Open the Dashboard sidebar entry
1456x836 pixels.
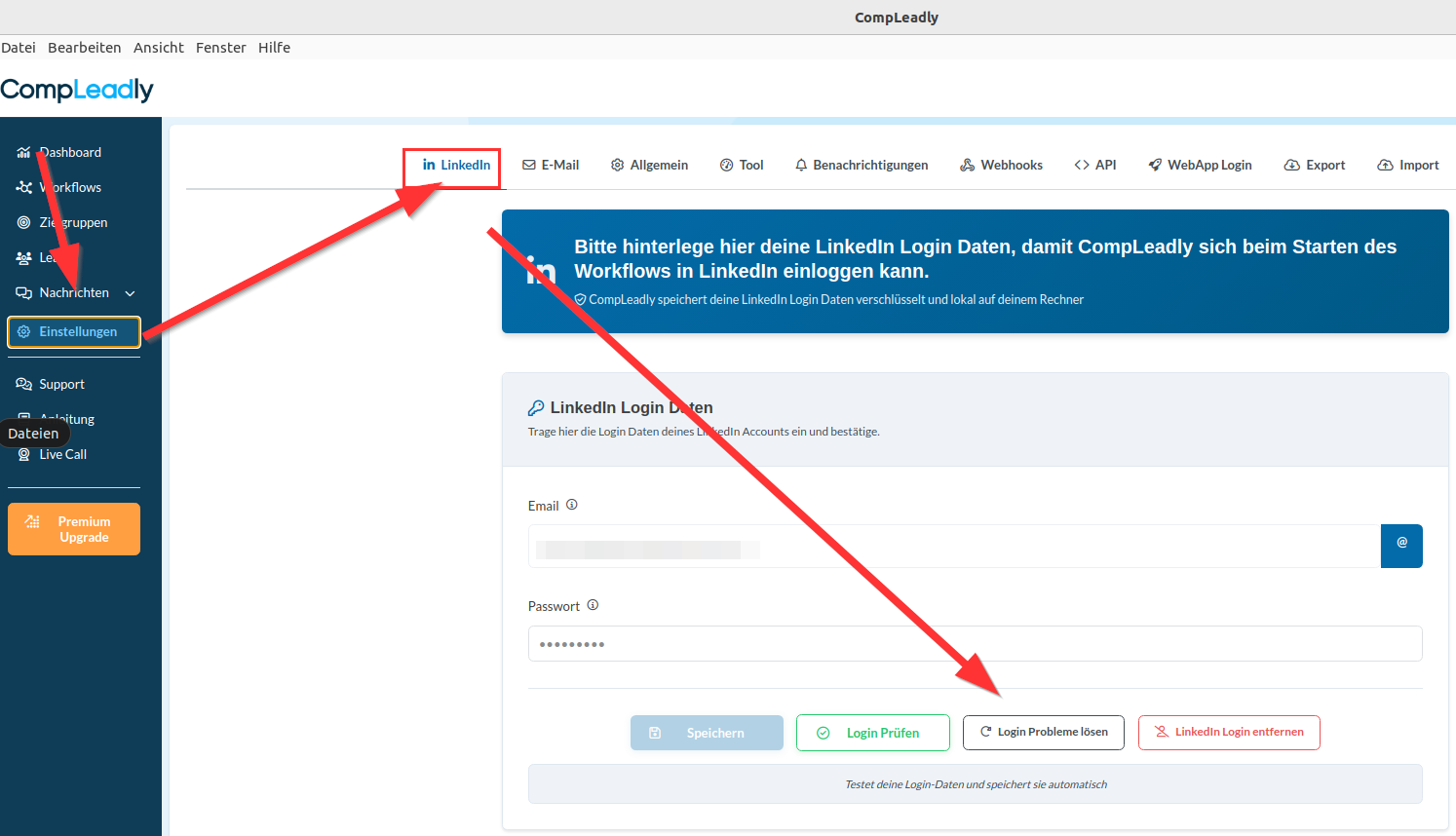pos(59,152)
